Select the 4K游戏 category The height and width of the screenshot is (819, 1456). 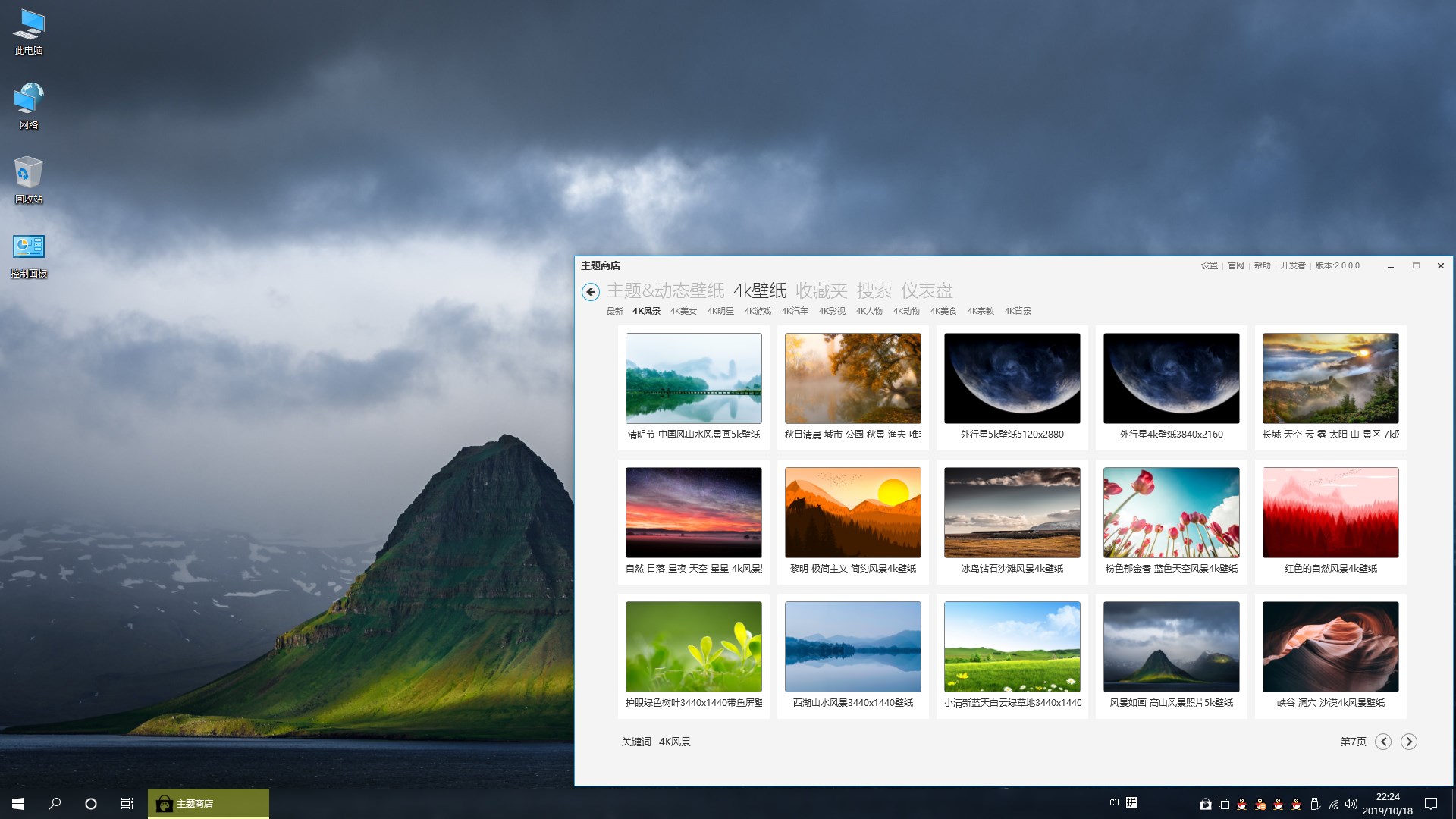click(758, 311)
